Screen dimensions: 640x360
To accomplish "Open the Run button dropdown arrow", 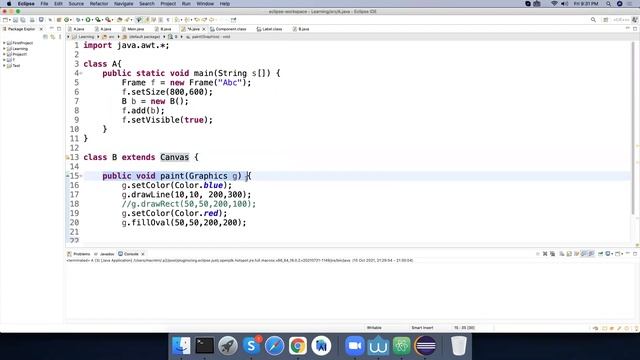I will coord(92,20).
